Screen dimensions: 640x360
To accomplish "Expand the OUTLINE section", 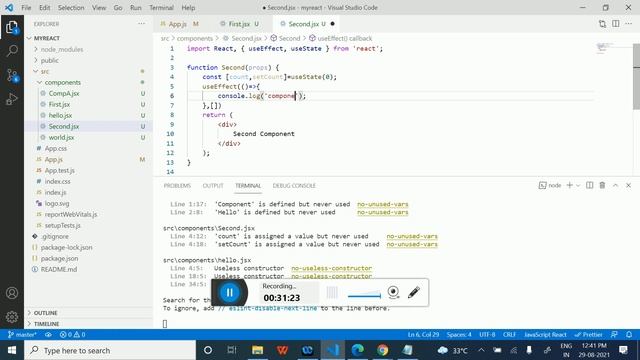I will (x=45, y=313).
